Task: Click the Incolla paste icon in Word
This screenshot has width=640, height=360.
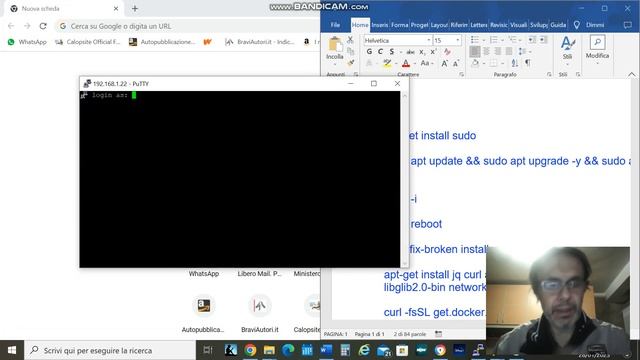Action: pyautogui.click(x=335, y=45)
